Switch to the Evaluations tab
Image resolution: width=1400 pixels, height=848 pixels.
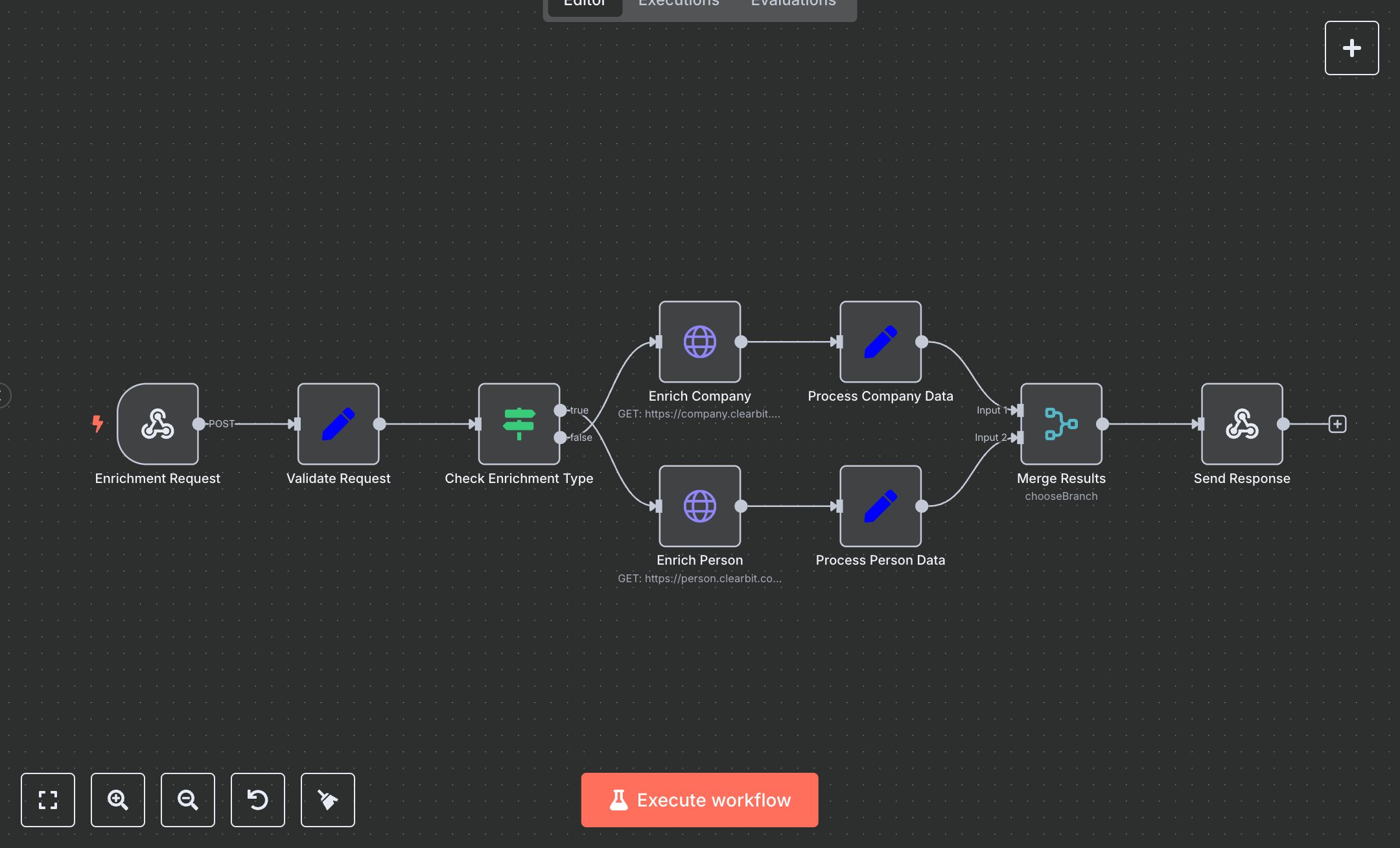point(792,5)
